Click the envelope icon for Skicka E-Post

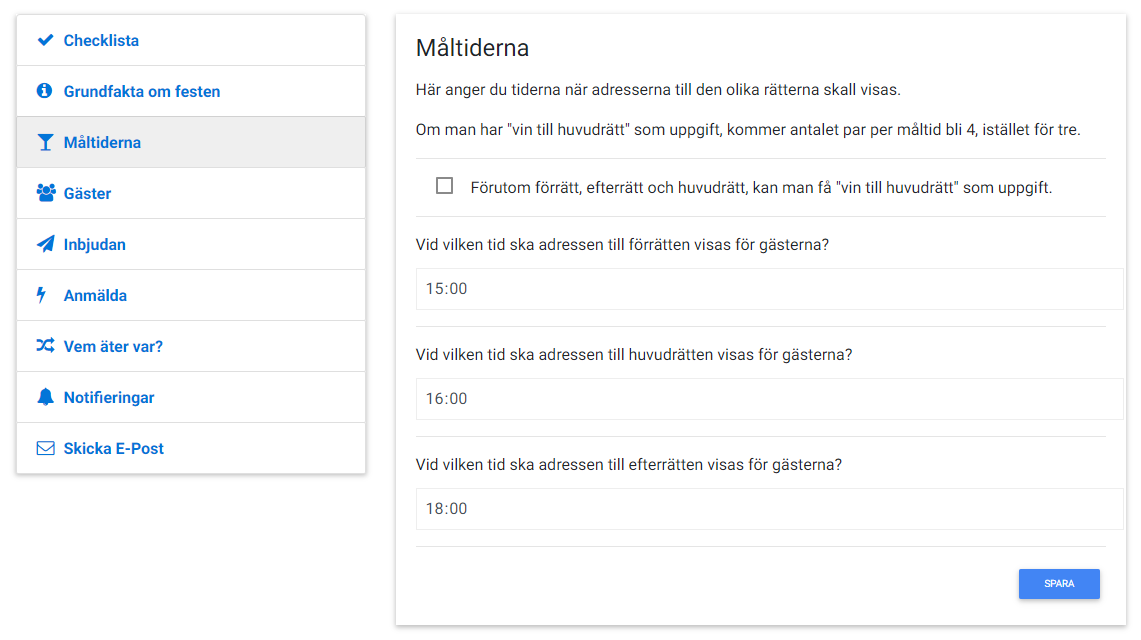(x=45, y=448)
